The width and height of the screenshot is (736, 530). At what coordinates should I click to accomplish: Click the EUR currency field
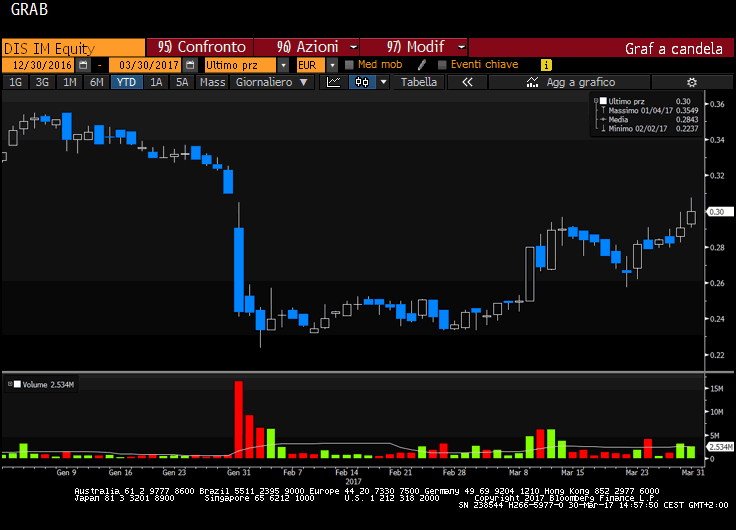tap(311, 65)
